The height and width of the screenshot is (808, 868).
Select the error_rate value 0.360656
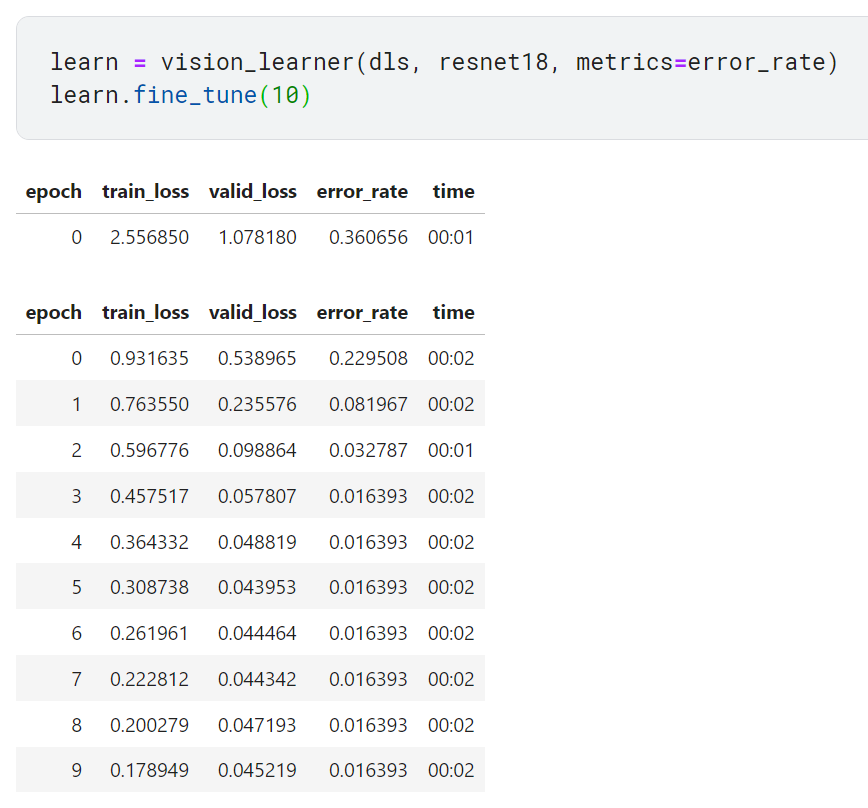click(368, 237)
